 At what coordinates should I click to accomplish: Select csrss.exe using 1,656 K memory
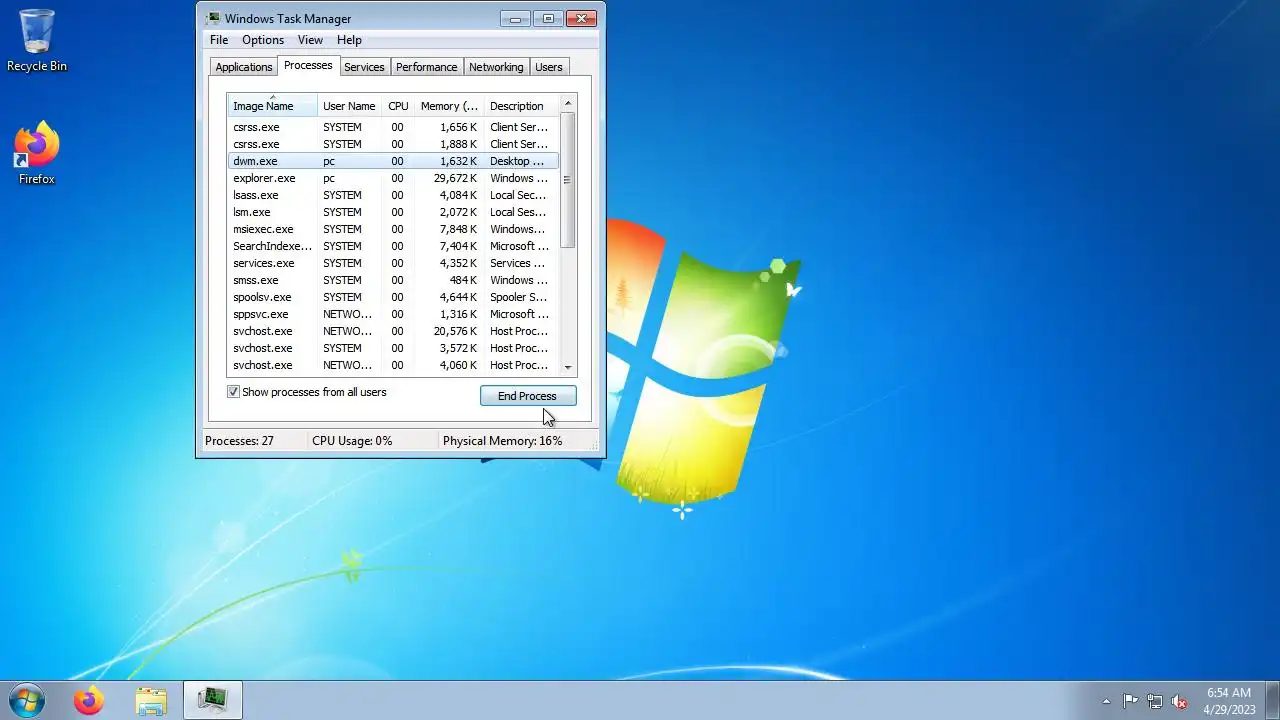(x=393, y=127)
